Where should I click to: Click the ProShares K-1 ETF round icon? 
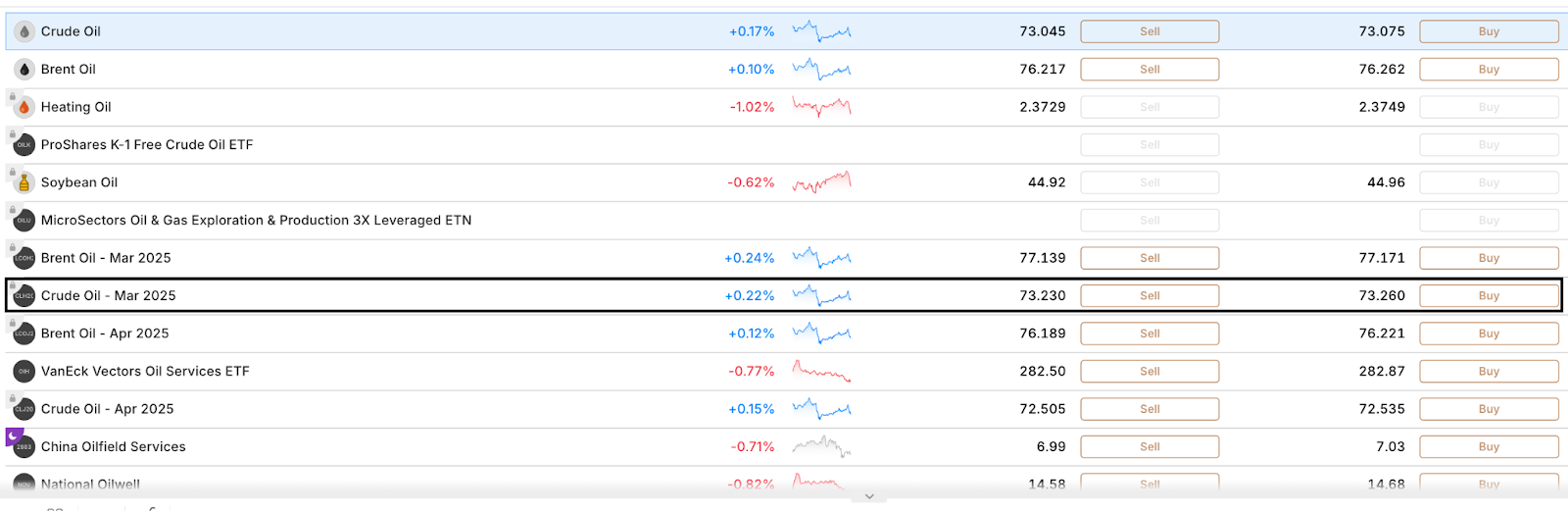coord(24,145)
